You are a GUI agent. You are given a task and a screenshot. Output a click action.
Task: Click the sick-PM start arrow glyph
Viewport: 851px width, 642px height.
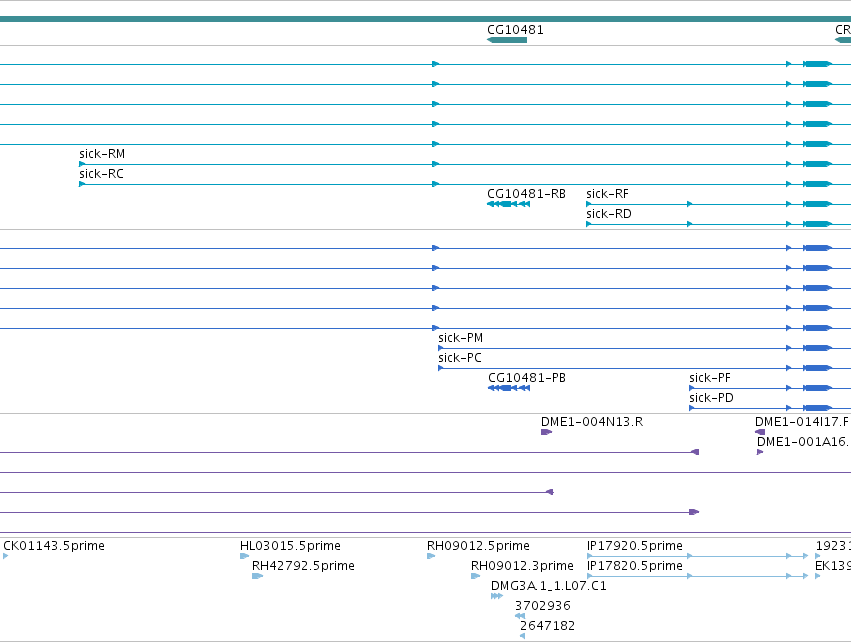coord(441,348)
